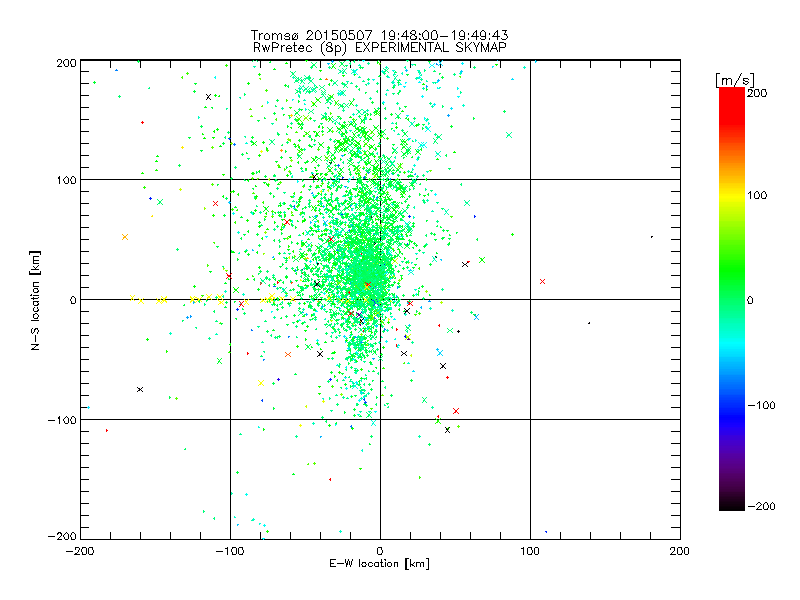Screen dimensions: 800x600
Task: Click the y-axis '-200' tick label
Action: pos(62,536)
